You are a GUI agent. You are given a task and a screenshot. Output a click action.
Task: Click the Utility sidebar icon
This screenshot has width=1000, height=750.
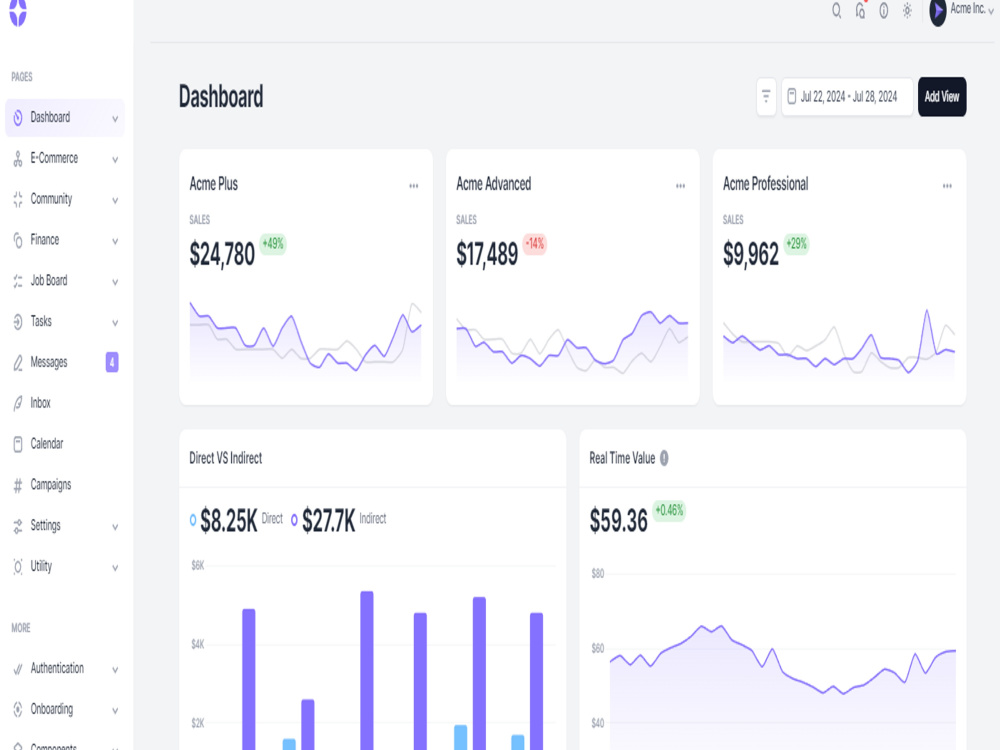18,567
